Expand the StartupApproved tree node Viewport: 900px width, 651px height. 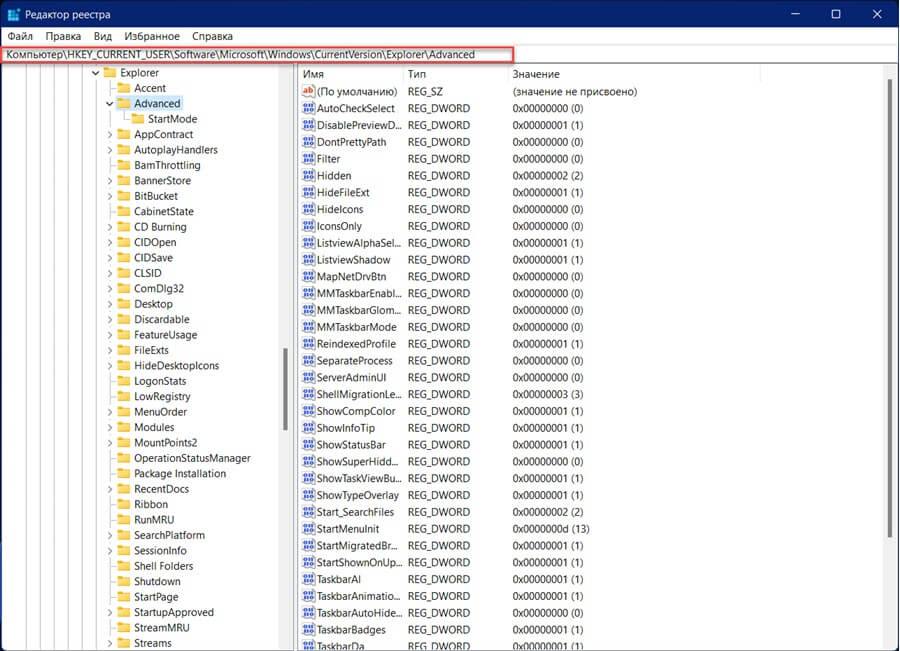tap(110, 613)
